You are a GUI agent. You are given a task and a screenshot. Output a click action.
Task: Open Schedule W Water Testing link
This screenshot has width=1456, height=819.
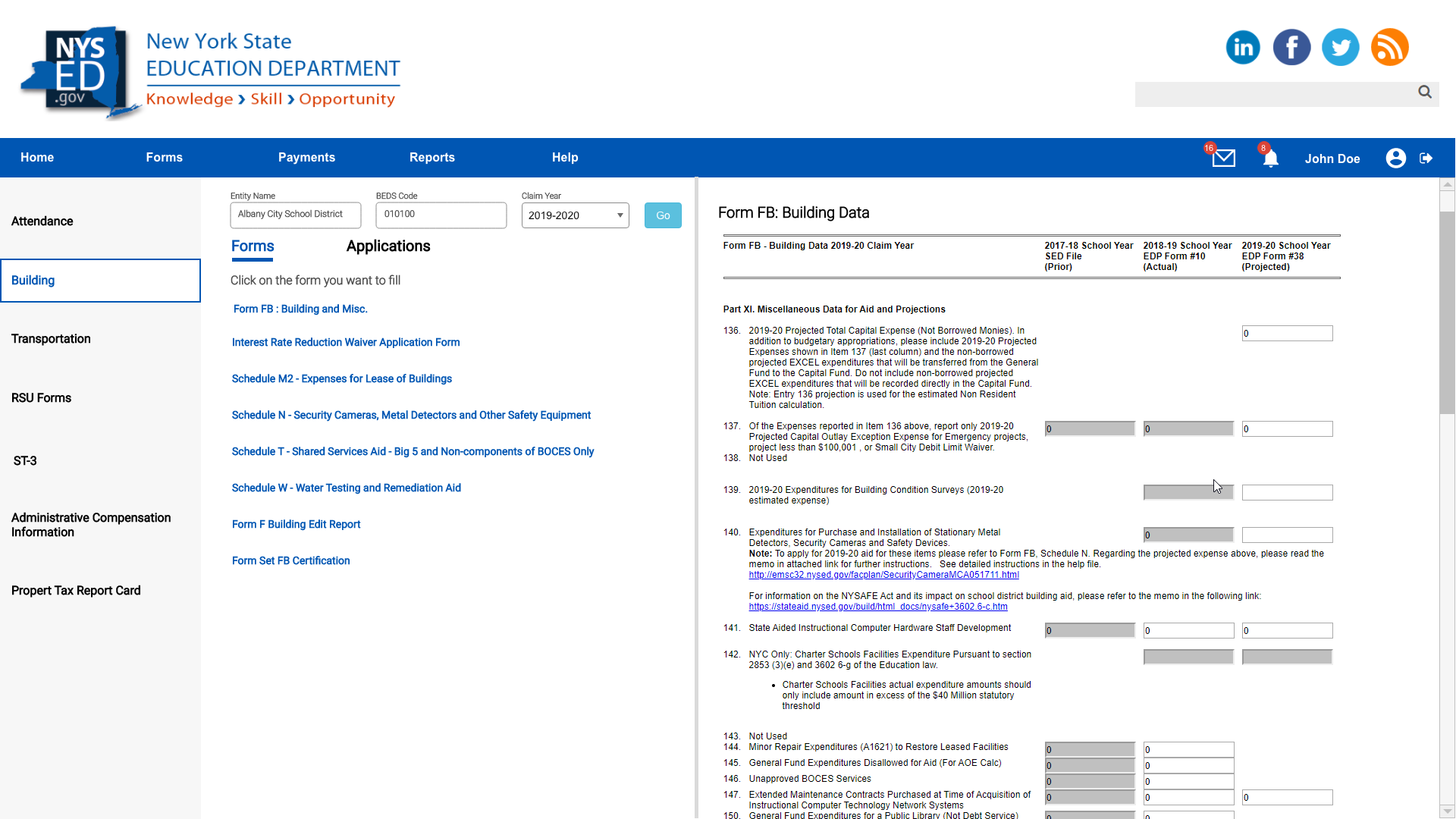tap(346, 488)
